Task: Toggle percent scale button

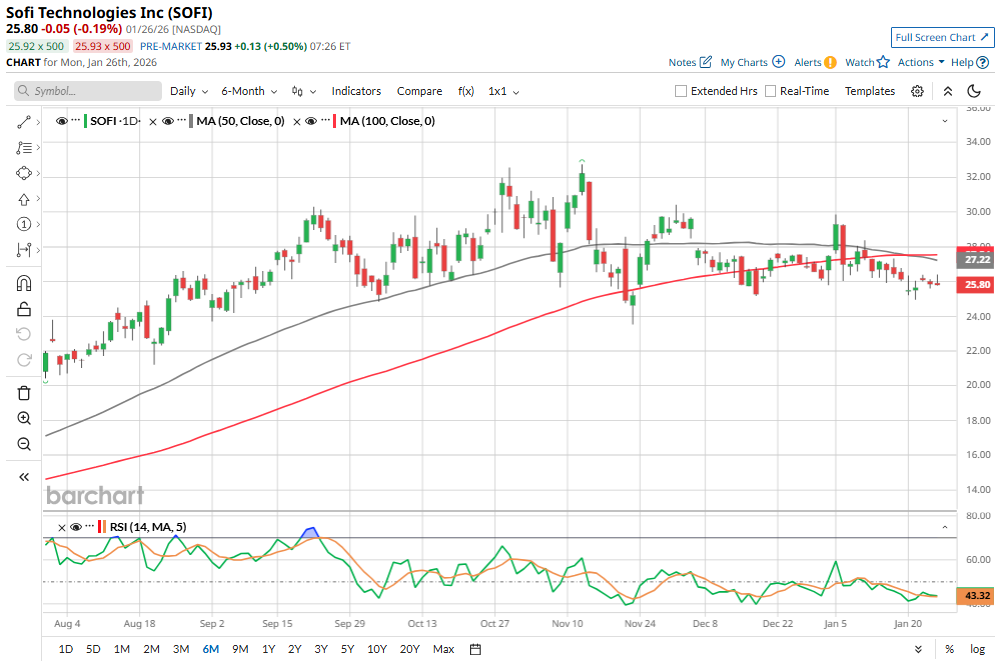Action: 949,649
